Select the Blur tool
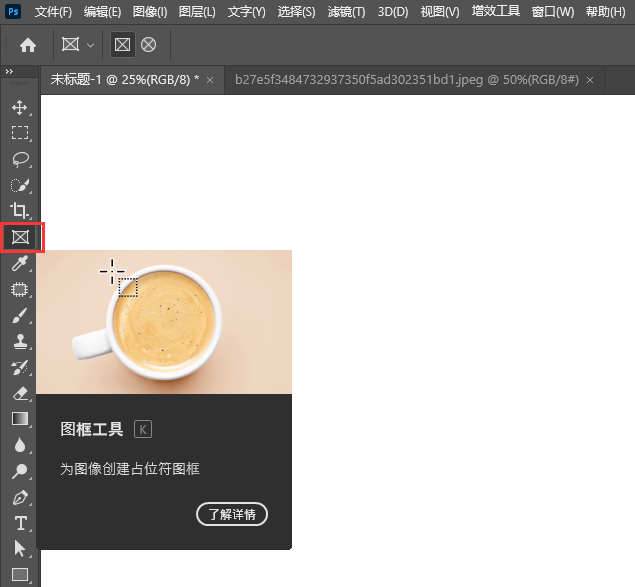 click(x=19, y=445)
